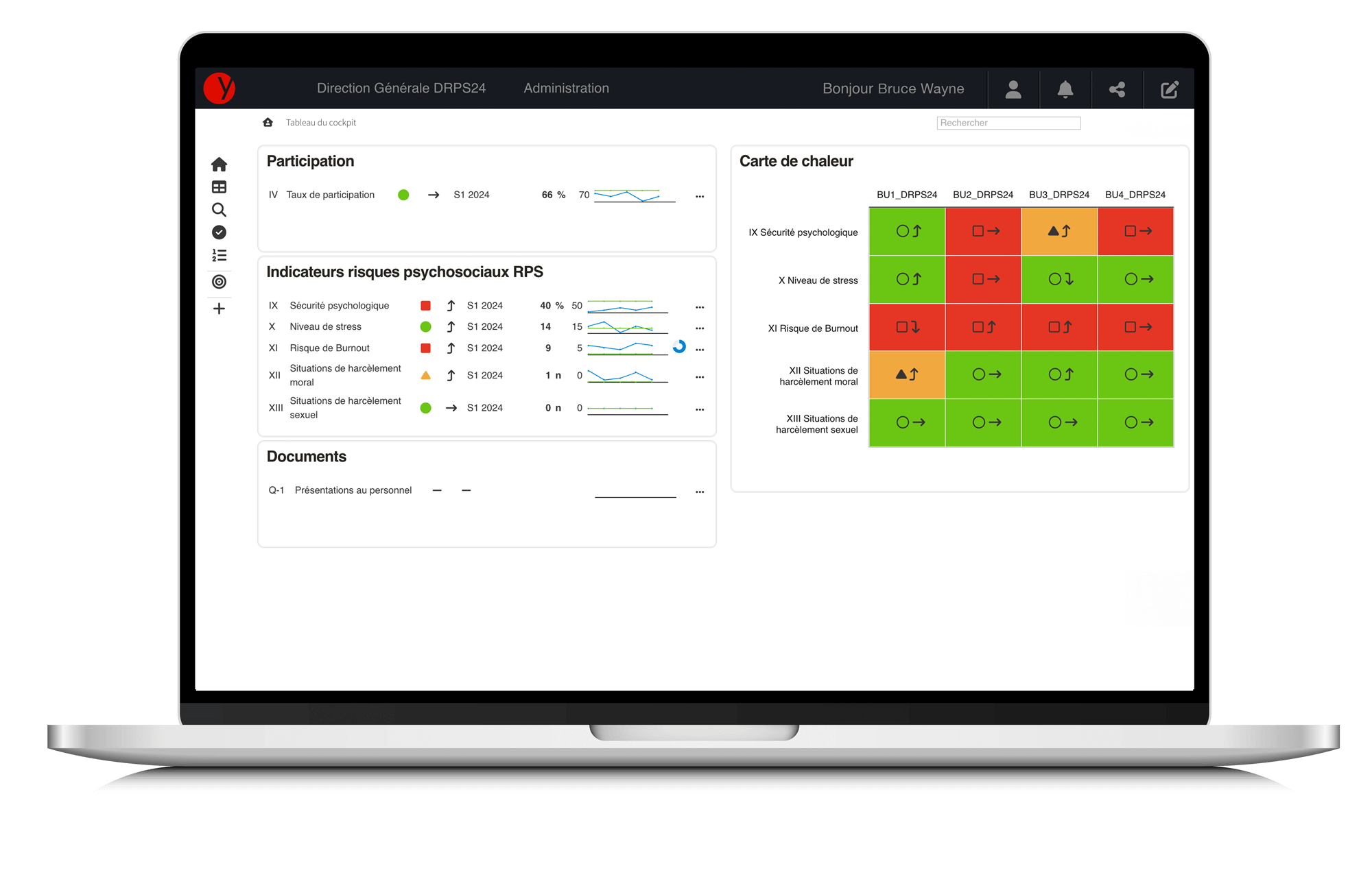The width and height of the screenshot is (1372, 877).
Task: Click the green dot for harcèlement sexuel
Action: click(425, 408)
